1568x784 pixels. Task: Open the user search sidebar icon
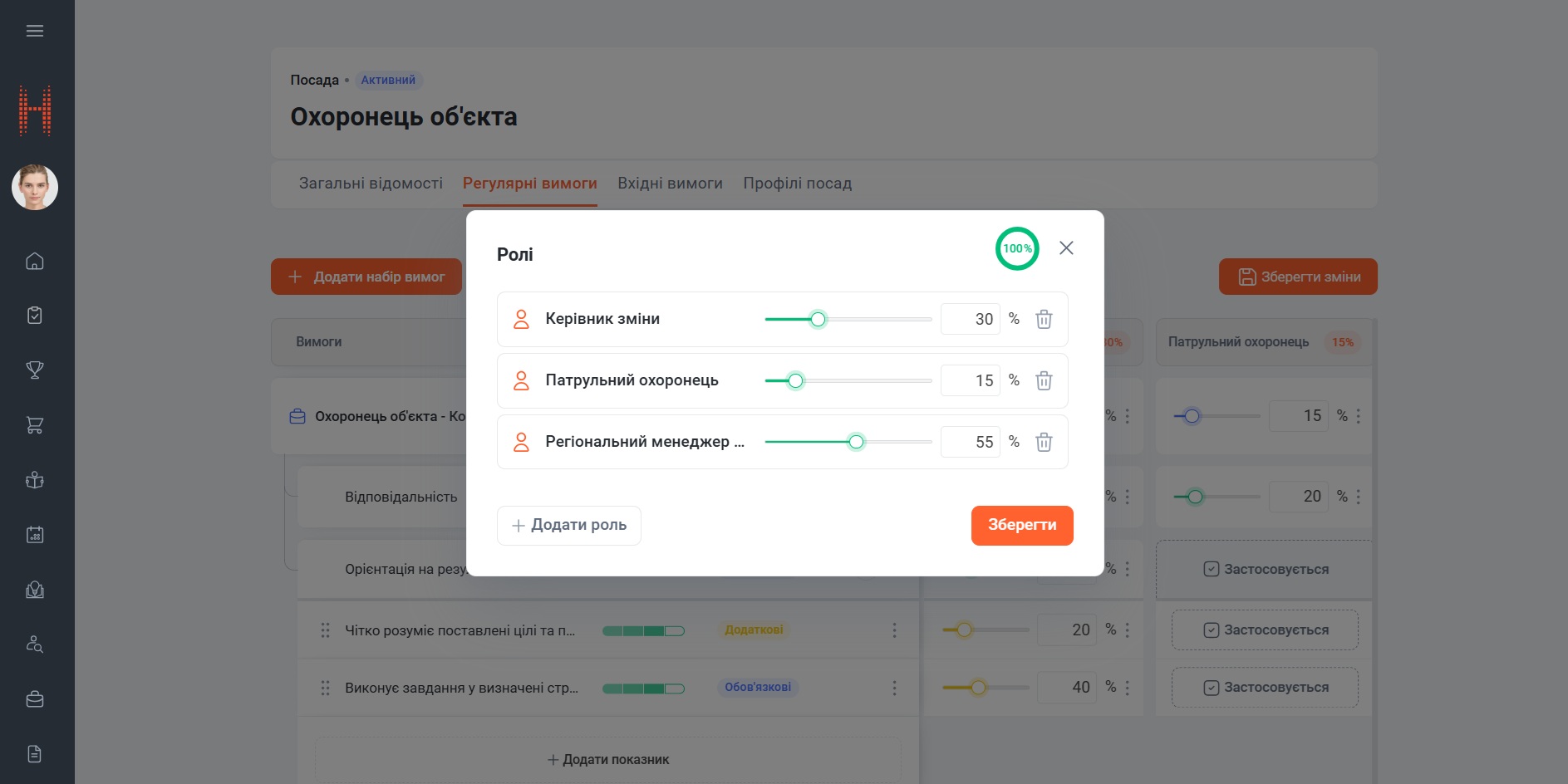point(35,644)
